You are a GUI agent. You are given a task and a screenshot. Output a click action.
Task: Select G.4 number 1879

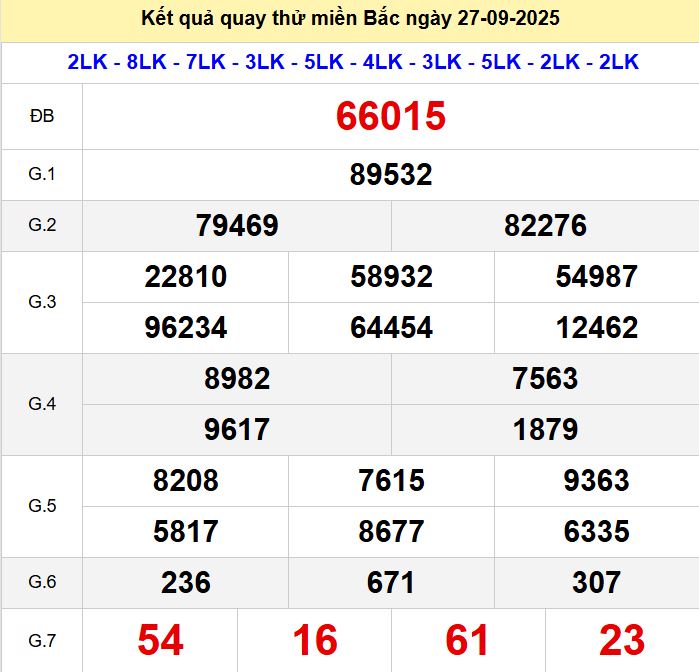545,430
